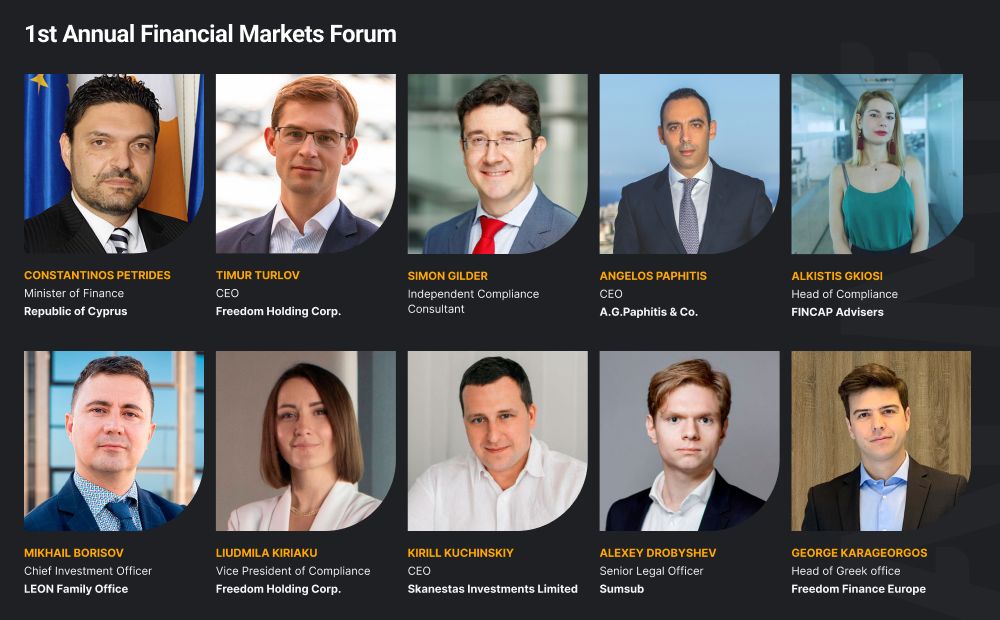Screen dimensions: 1000x620
Task: Click the photo above Liudmila Kiriaku's name
Action: point(306,440)
